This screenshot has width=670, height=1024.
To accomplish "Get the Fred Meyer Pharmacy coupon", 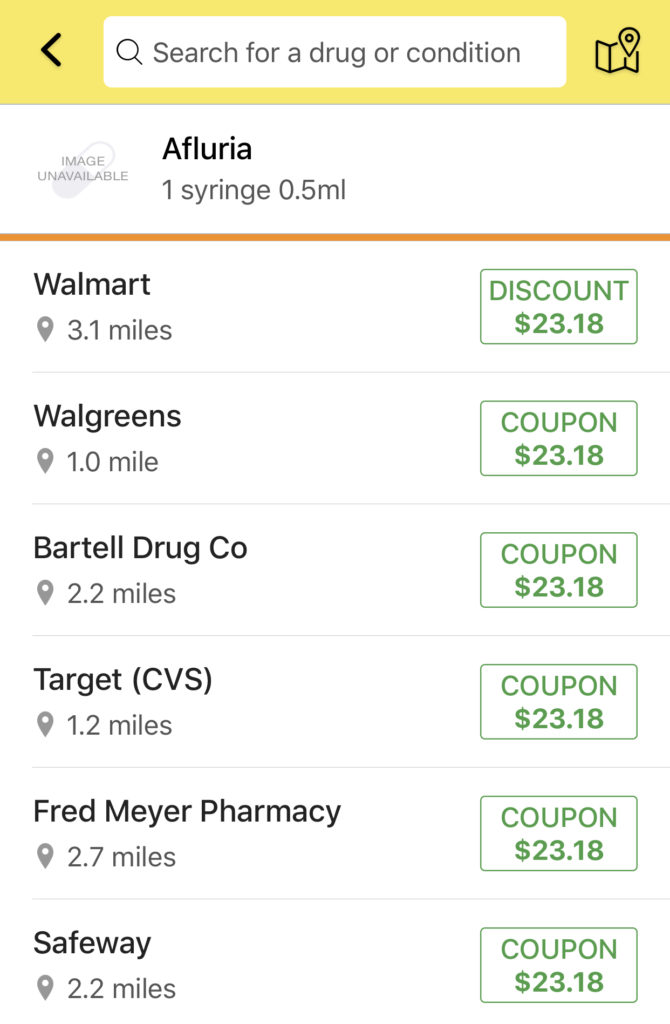I will pos(558,833).
